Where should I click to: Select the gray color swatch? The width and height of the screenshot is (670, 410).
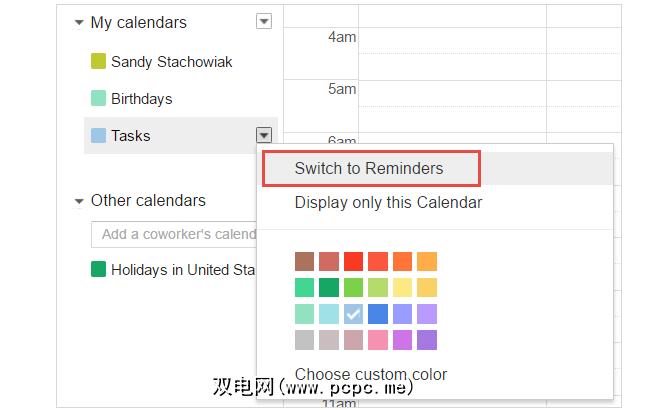tap(305, 340)
